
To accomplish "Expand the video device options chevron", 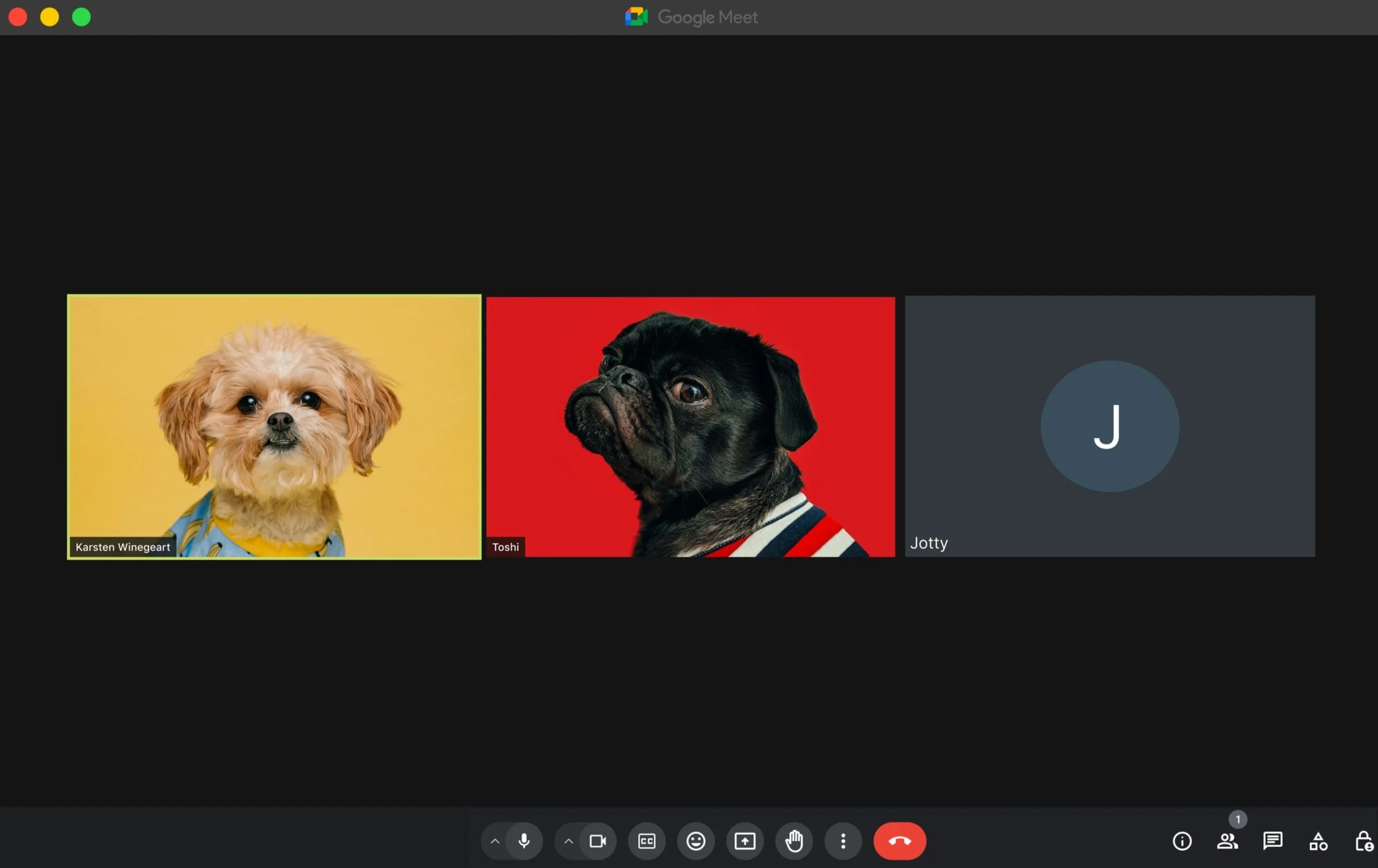I will (568, 841).
